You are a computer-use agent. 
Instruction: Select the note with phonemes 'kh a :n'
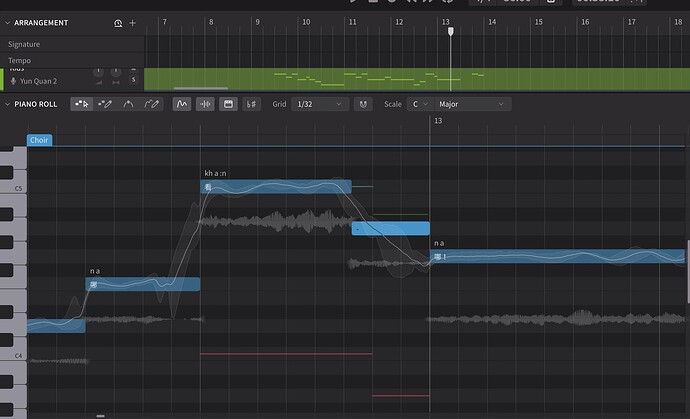coord(276,187)
